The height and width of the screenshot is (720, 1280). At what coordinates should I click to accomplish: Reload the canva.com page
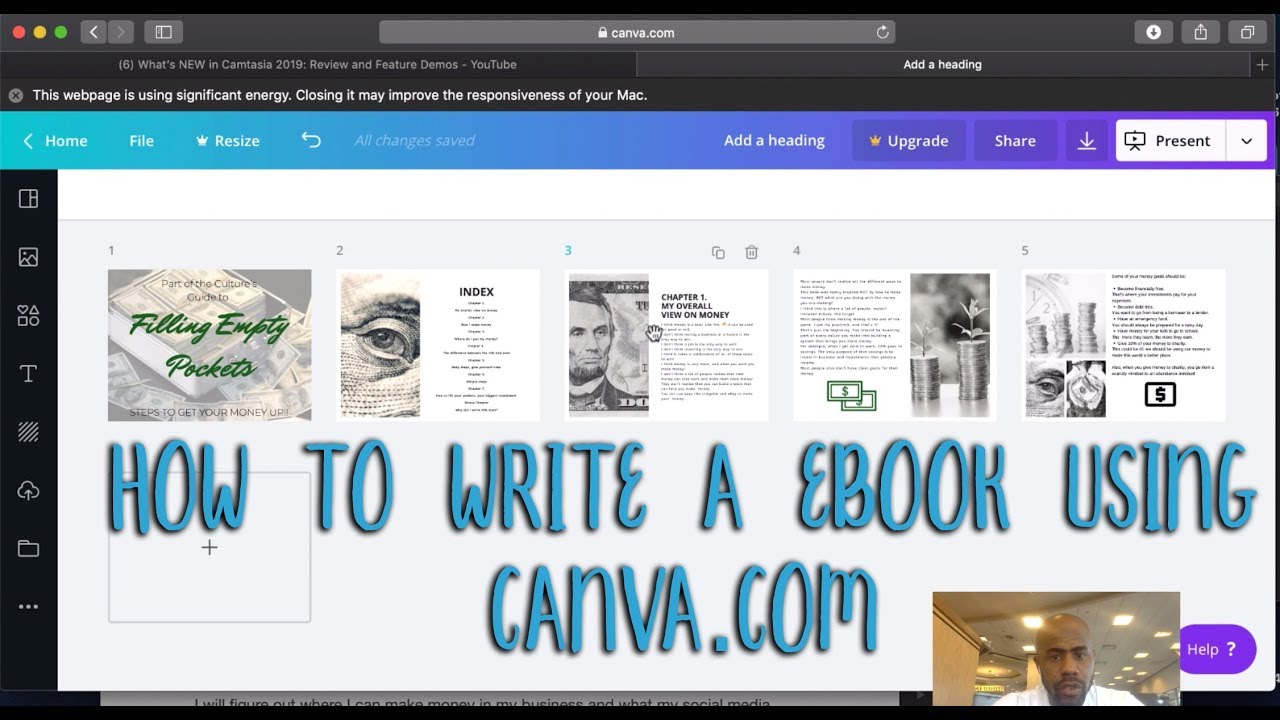click(882, 32)
